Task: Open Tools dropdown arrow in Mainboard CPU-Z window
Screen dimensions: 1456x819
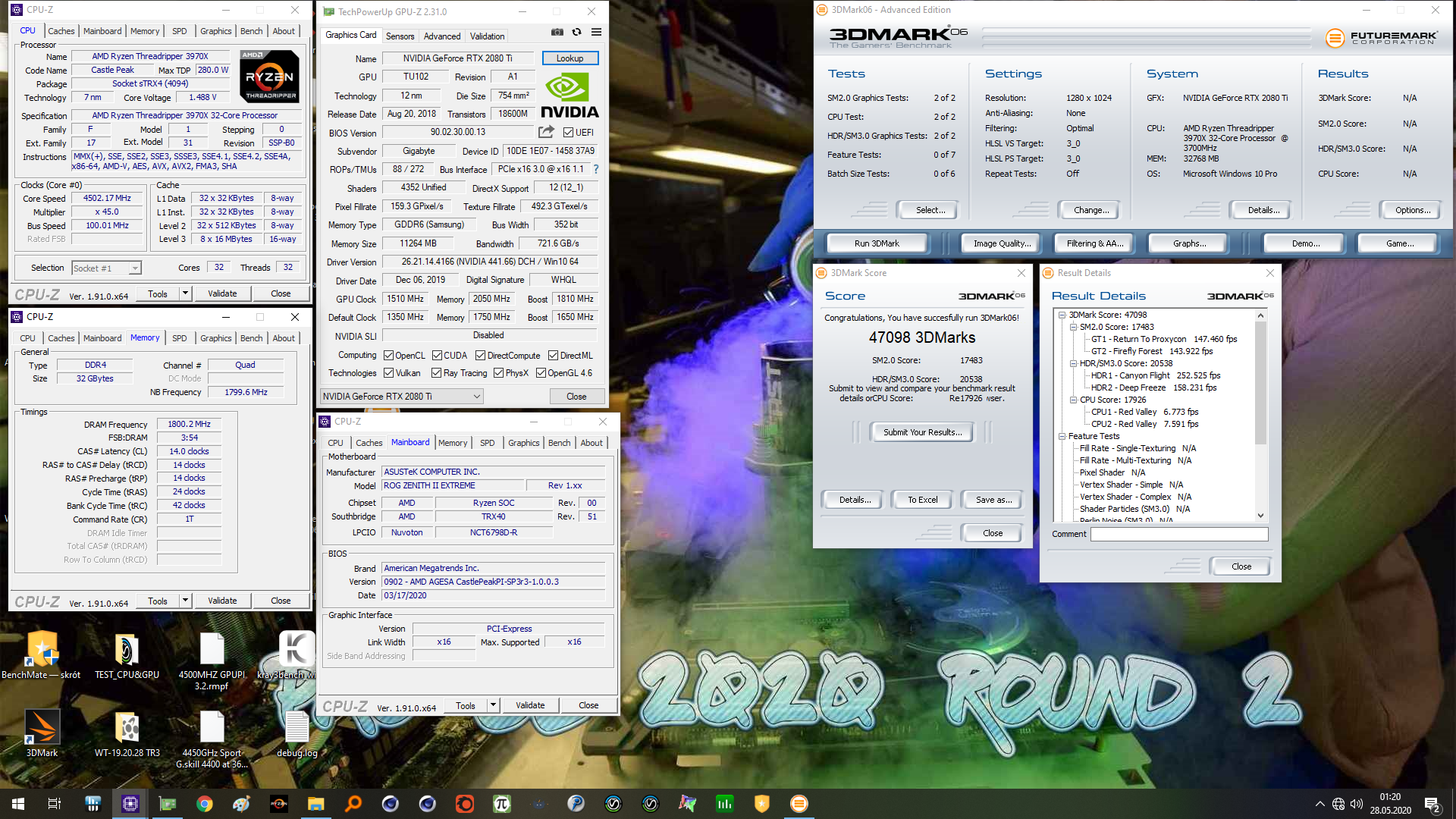Action: point(492,705)
